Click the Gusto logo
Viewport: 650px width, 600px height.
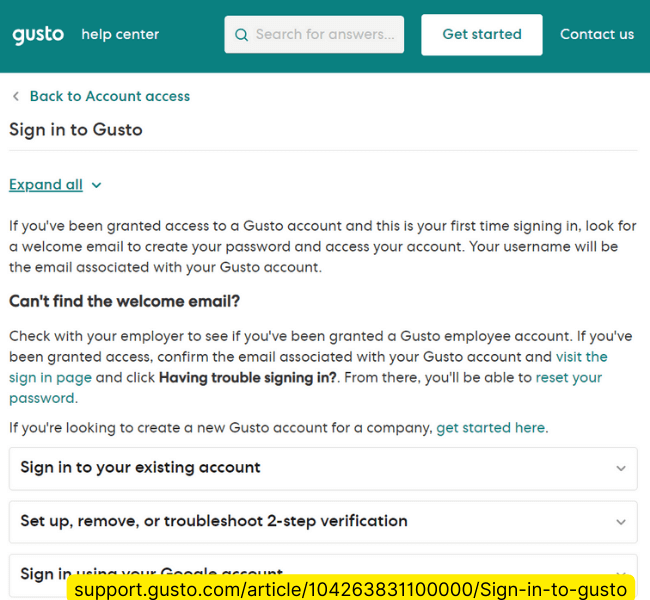point(38,35)
